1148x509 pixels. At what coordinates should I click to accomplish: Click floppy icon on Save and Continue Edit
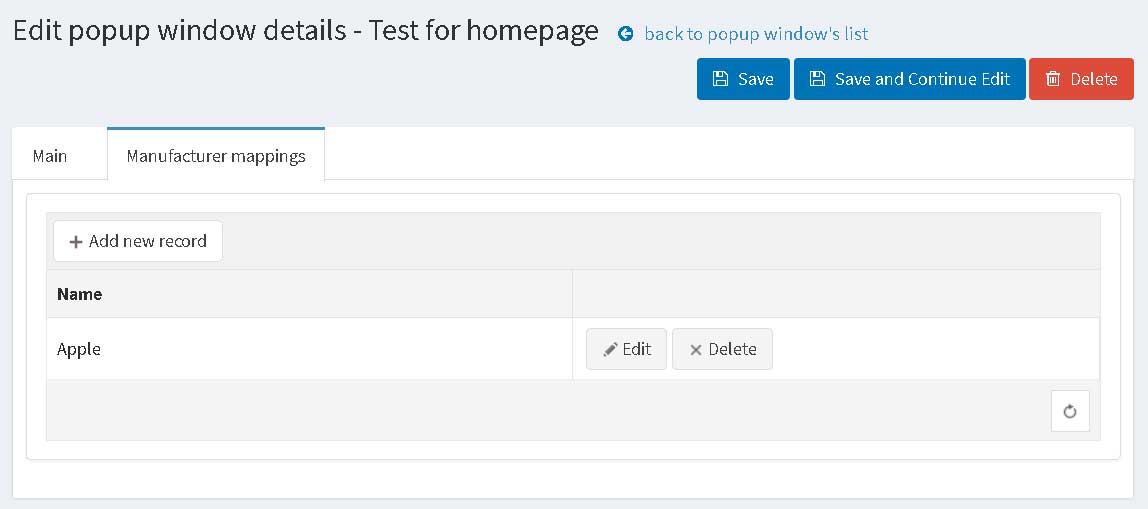click(817, 79)
